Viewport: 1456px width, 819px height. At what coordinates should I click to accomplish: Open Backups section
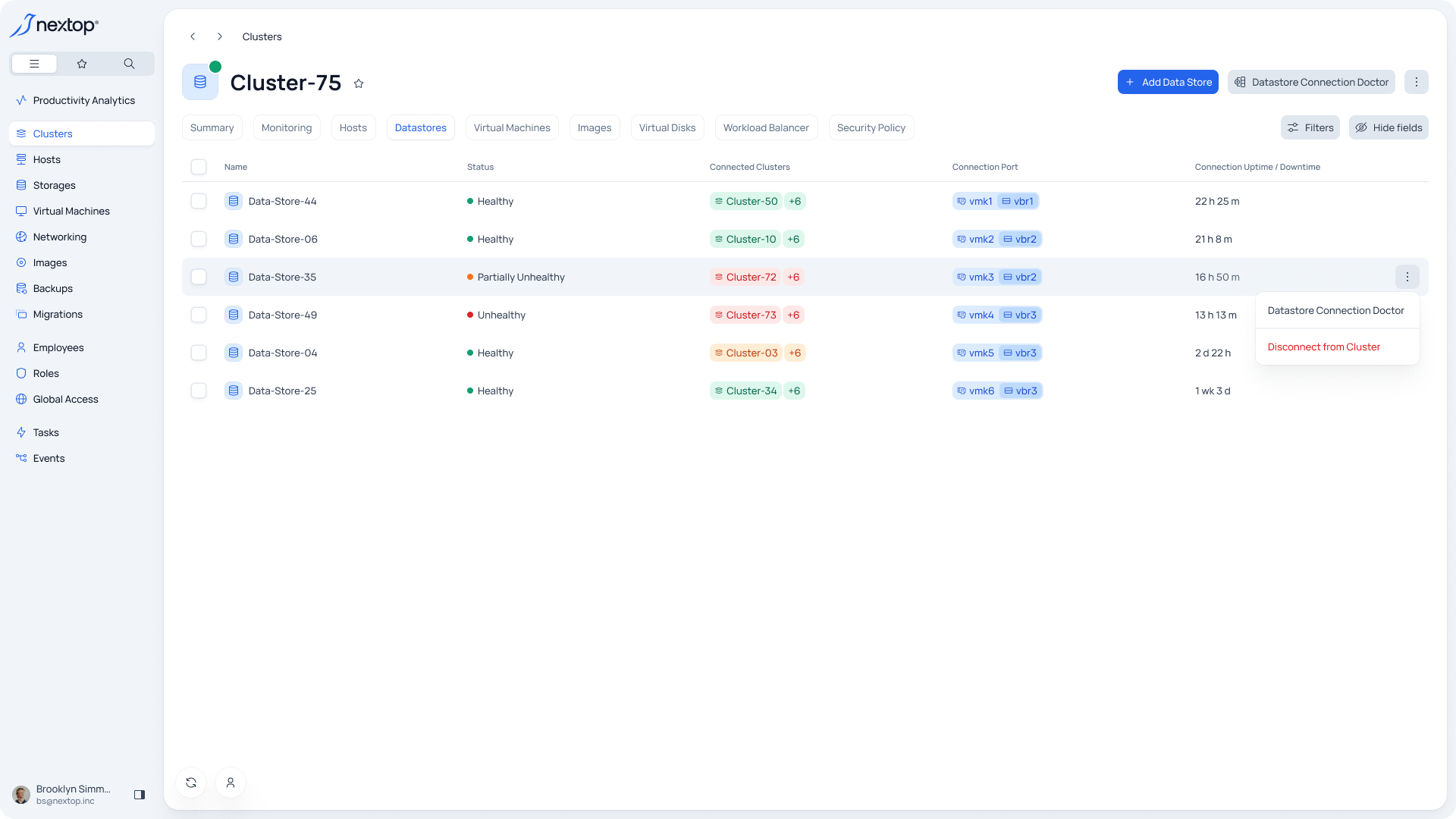click(82, 288)
